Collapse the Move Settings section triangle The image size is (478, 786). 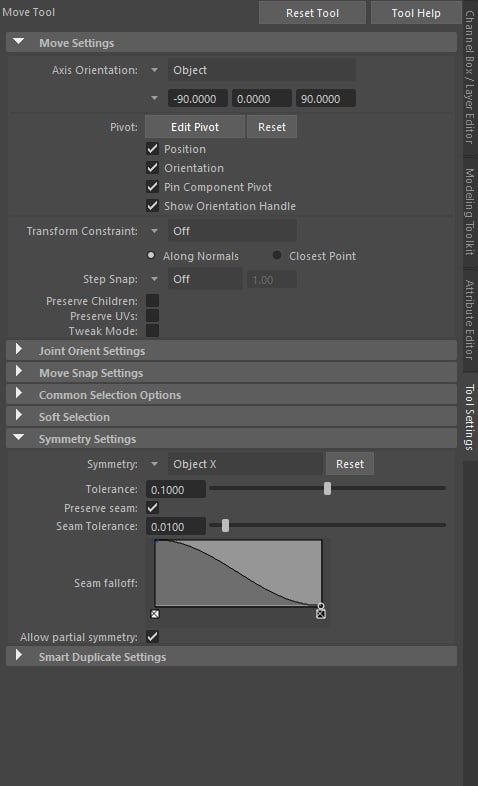coord(19,42)
